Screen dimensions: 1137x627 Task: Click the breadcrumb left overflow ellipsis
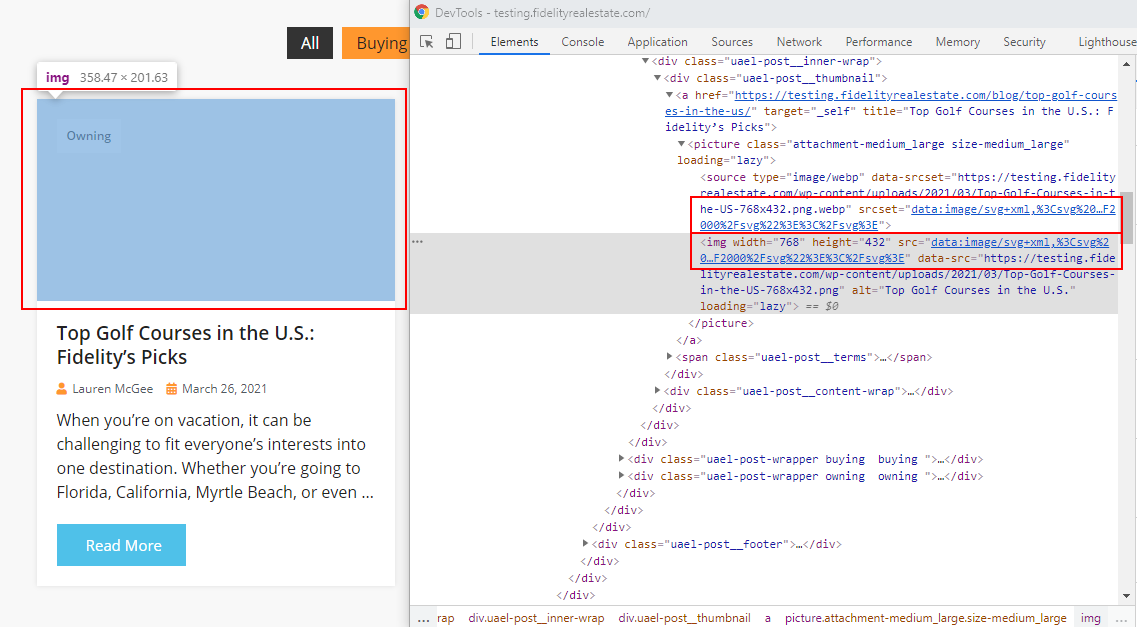coord(423,618)
